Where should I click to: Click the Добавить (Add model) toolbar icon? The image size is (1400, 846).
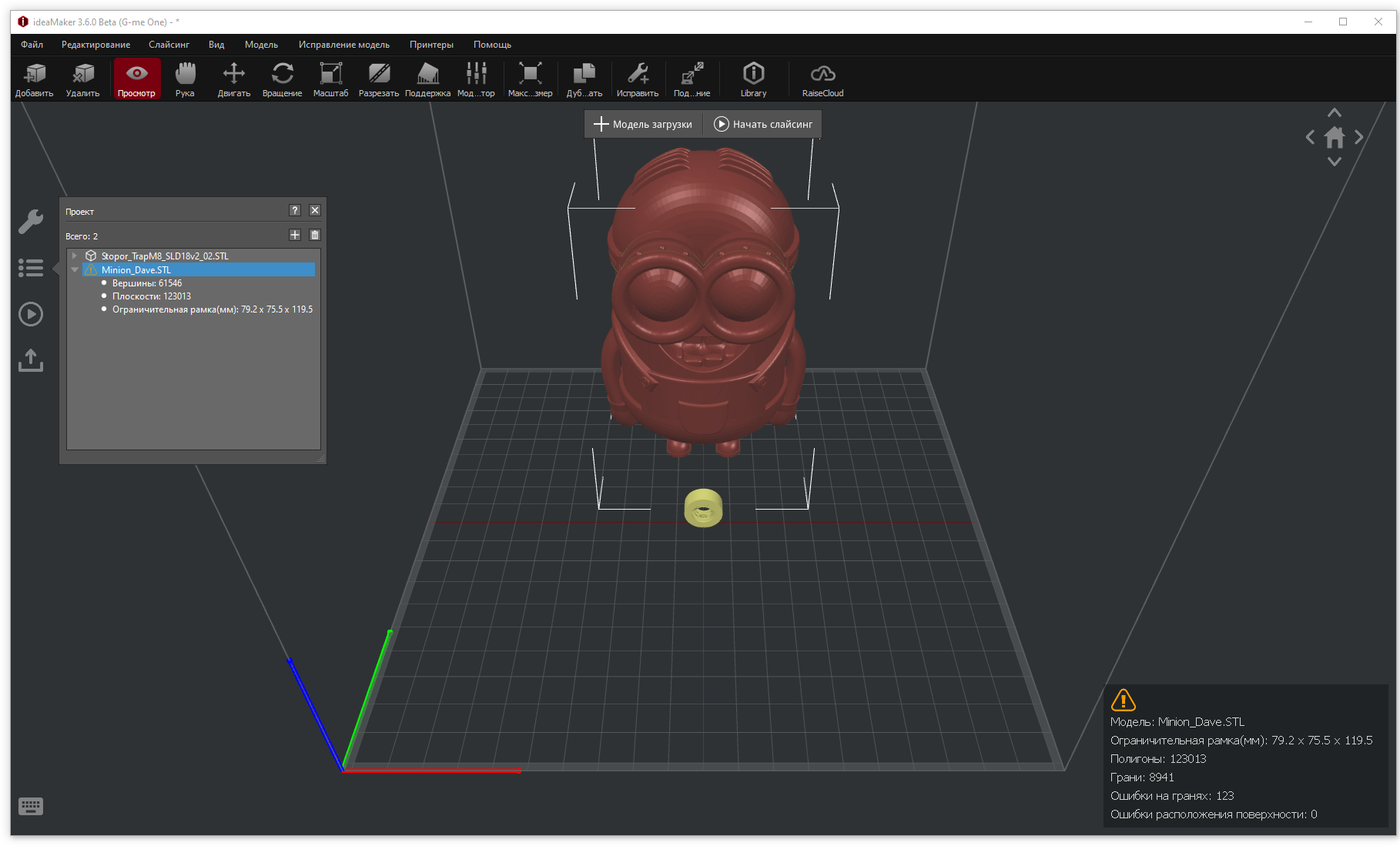click(x=35, y=79)
